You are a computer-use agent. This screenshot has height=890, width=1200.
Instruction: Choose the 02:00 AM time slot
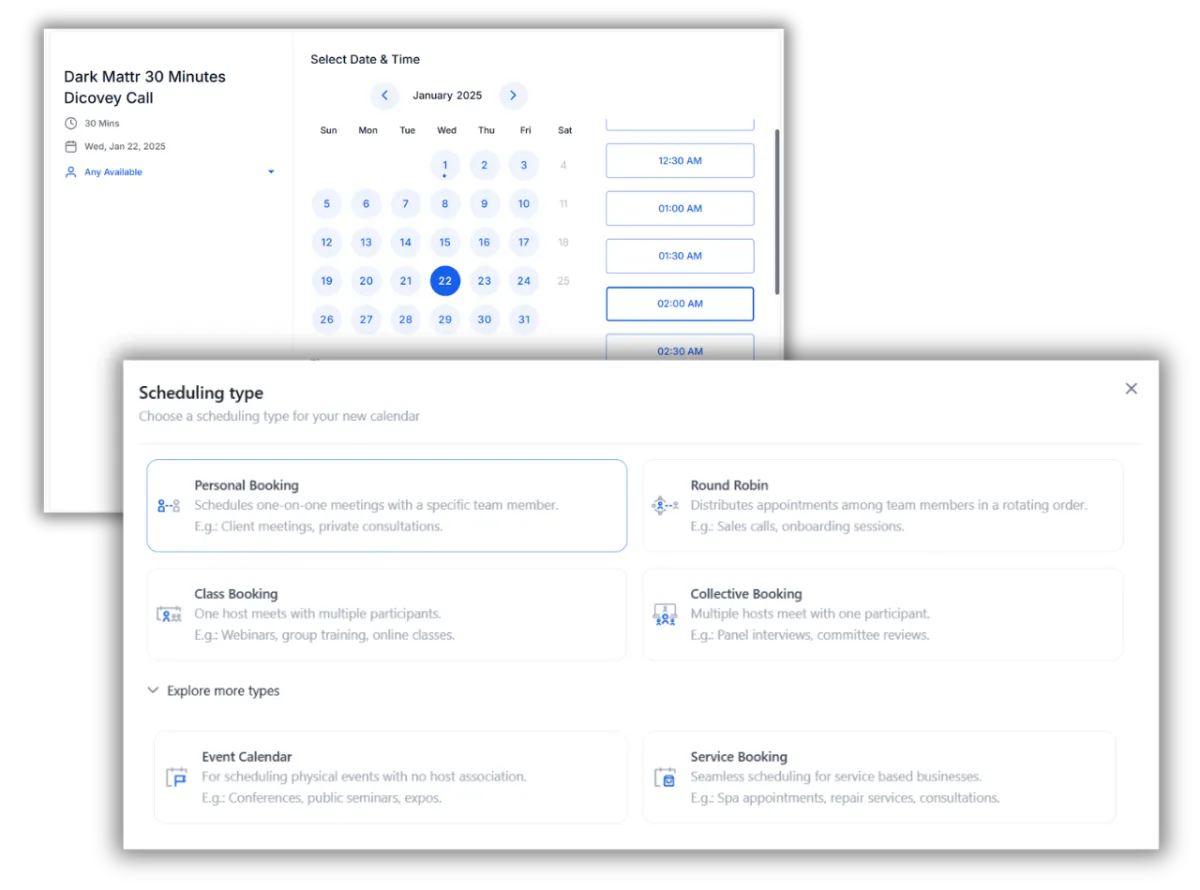(x=680, y=304)
